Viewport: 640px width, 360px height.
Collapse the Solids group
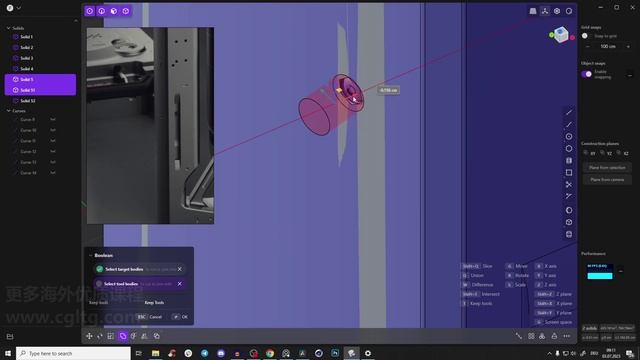(9, 28)
